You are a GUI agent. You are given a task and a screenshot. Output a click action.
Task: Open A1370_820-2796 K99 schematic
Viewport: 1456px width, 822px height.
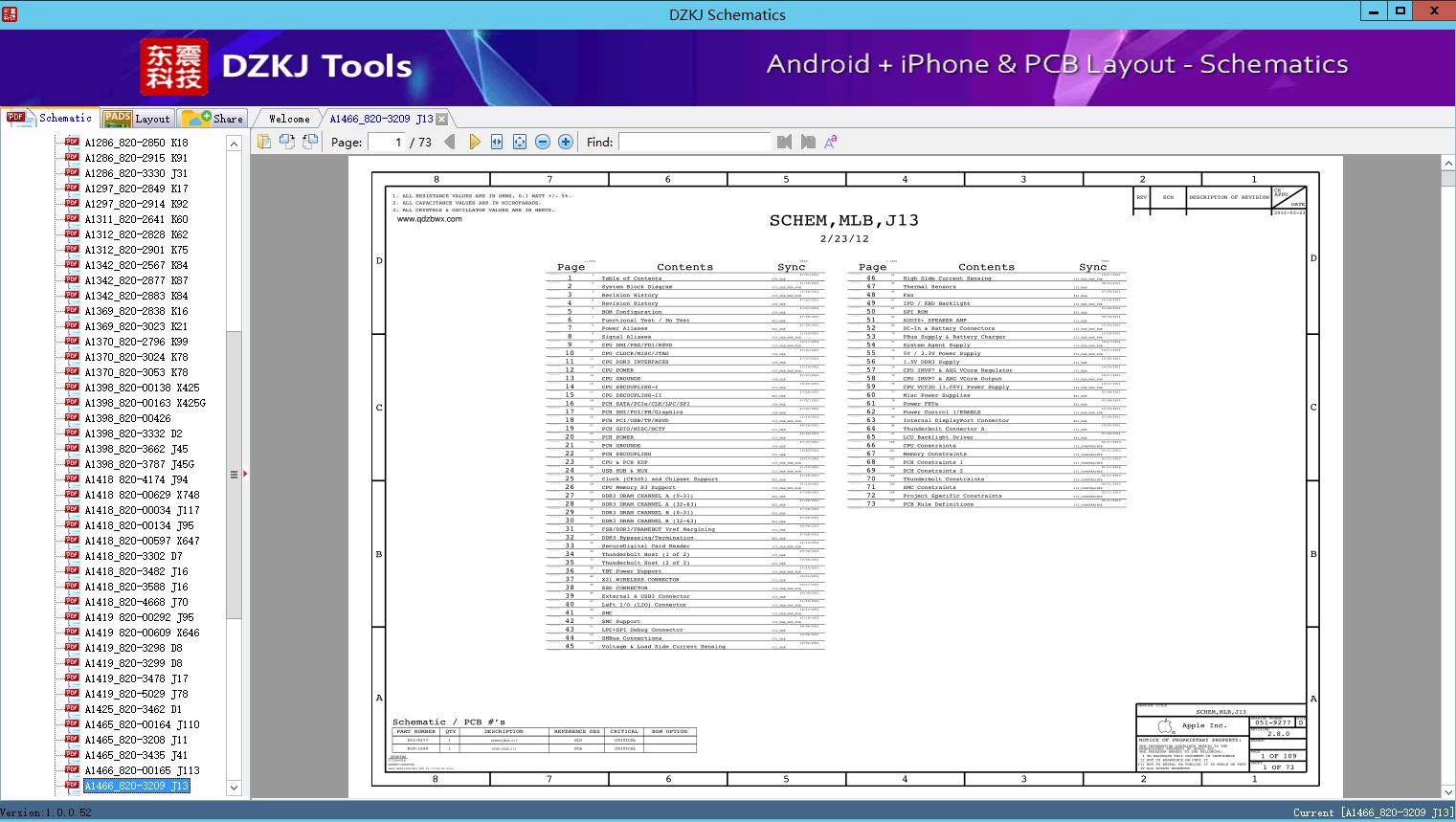coord(136,342)
